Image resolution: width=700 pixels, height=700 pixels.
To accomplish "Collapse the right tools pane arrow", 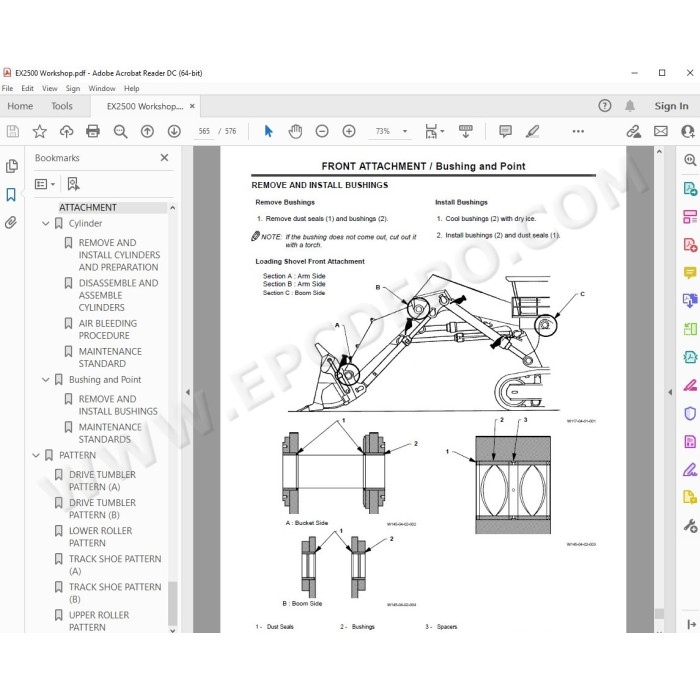I will (670, 392).
